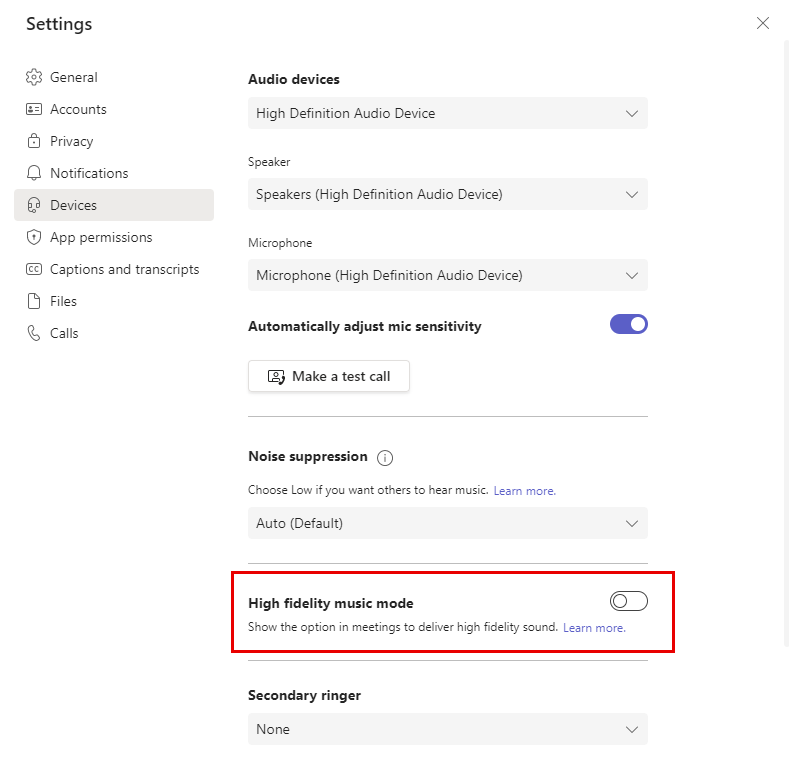Click the Accounts card icon
The width and height of the screenshot is (789, 776).
click(34, 109)
